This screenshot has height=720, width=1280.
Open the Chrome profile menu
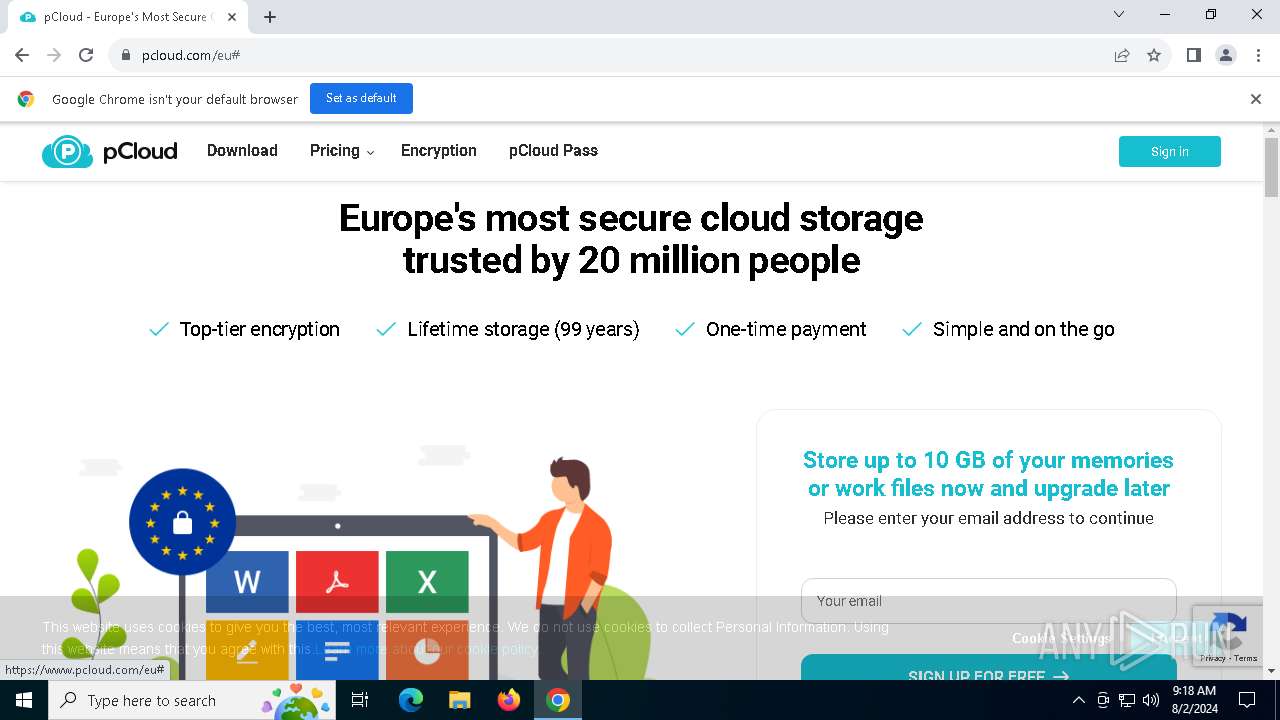click(x=1226, y=55)
